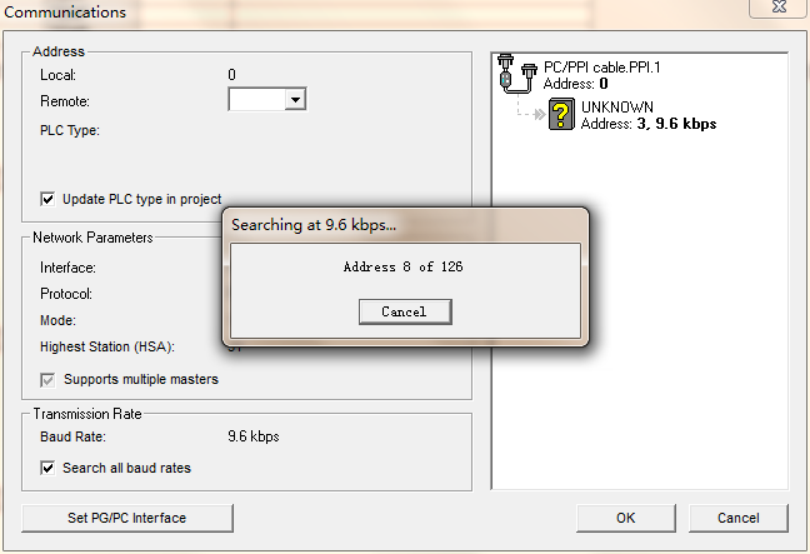
Task: Click Cancel at the bottom right of the dialog
Action: [x=738, y=518]
